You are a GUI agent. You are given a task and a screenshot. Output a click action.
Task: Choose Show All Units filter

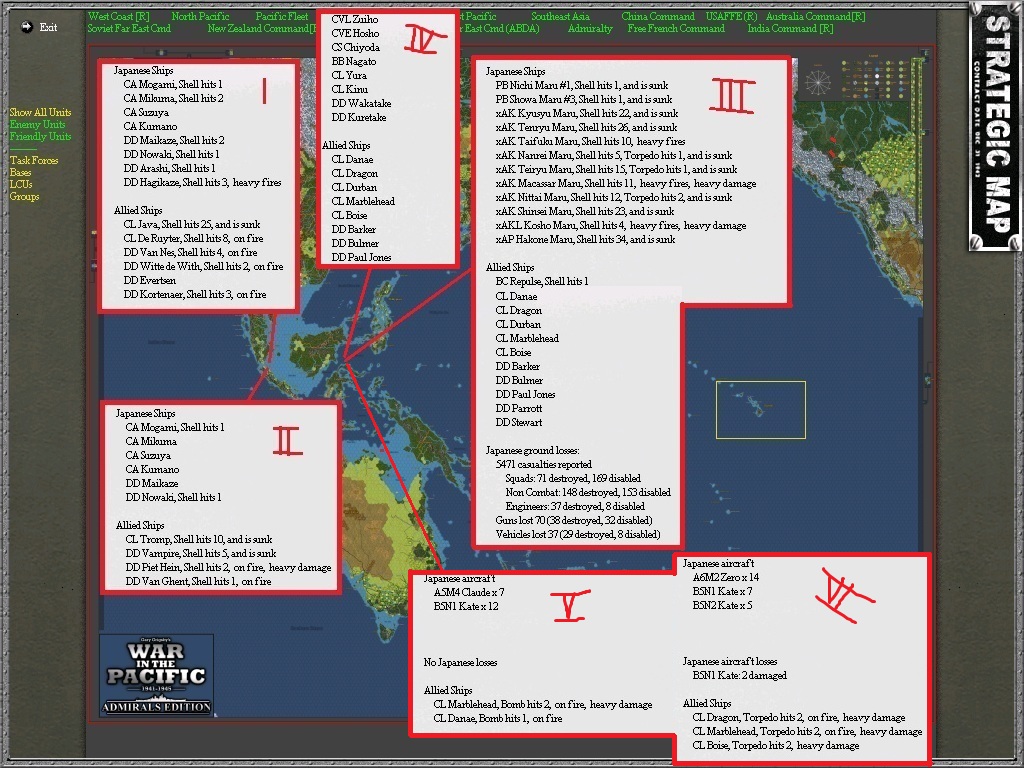pyautogui.click(x=40, y=112)
